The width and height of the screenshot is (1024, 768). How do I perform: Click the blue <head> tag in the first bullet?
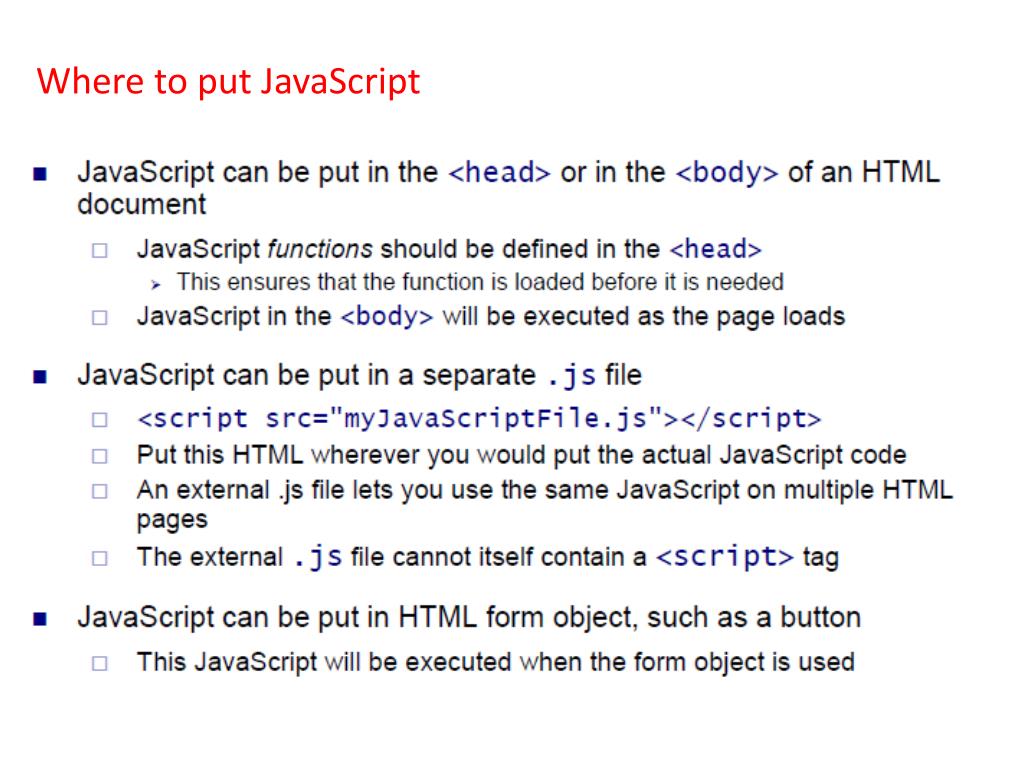(x=500, y=172)
